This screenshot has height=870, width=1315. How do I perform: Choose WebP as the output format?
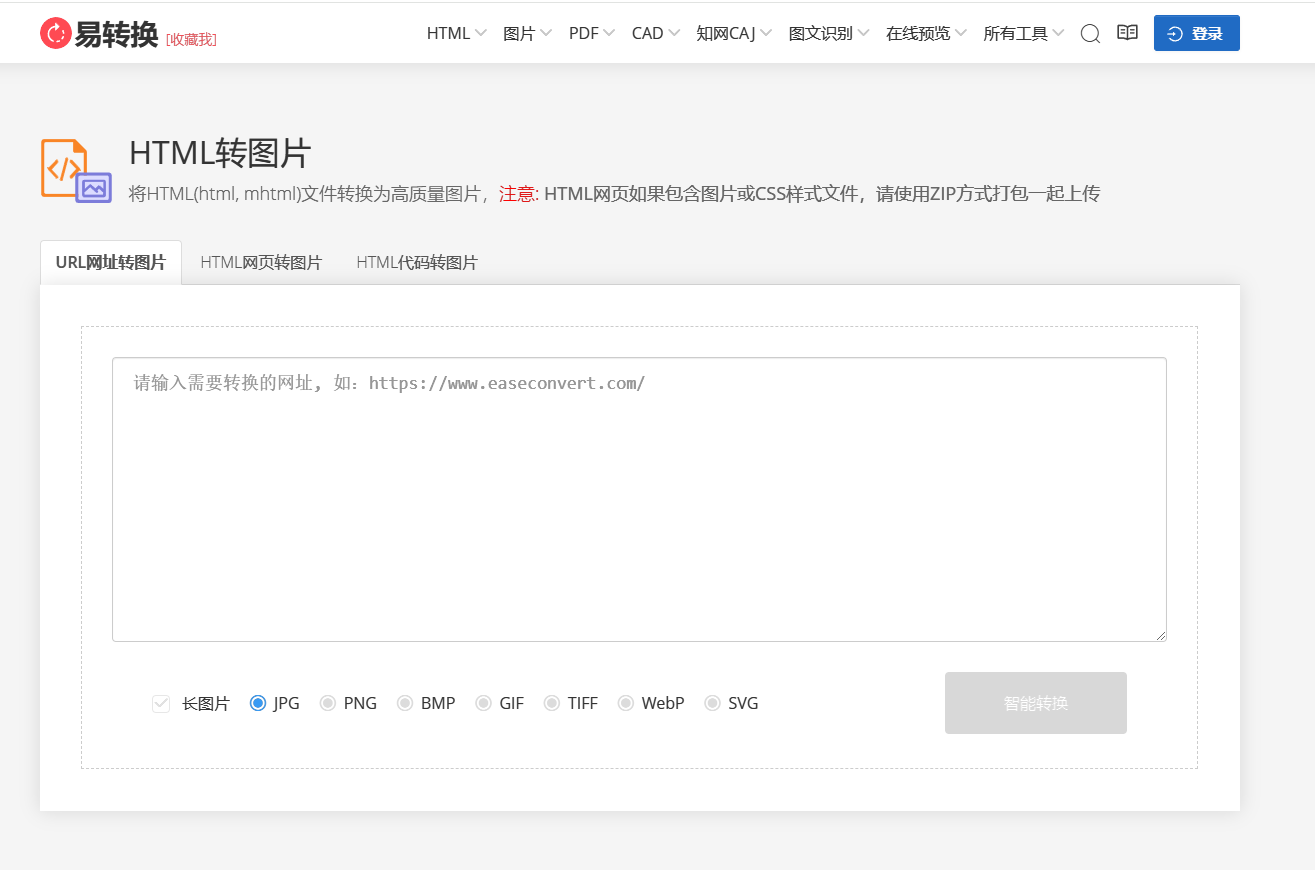pyautogui.click(x=626, y=704)
